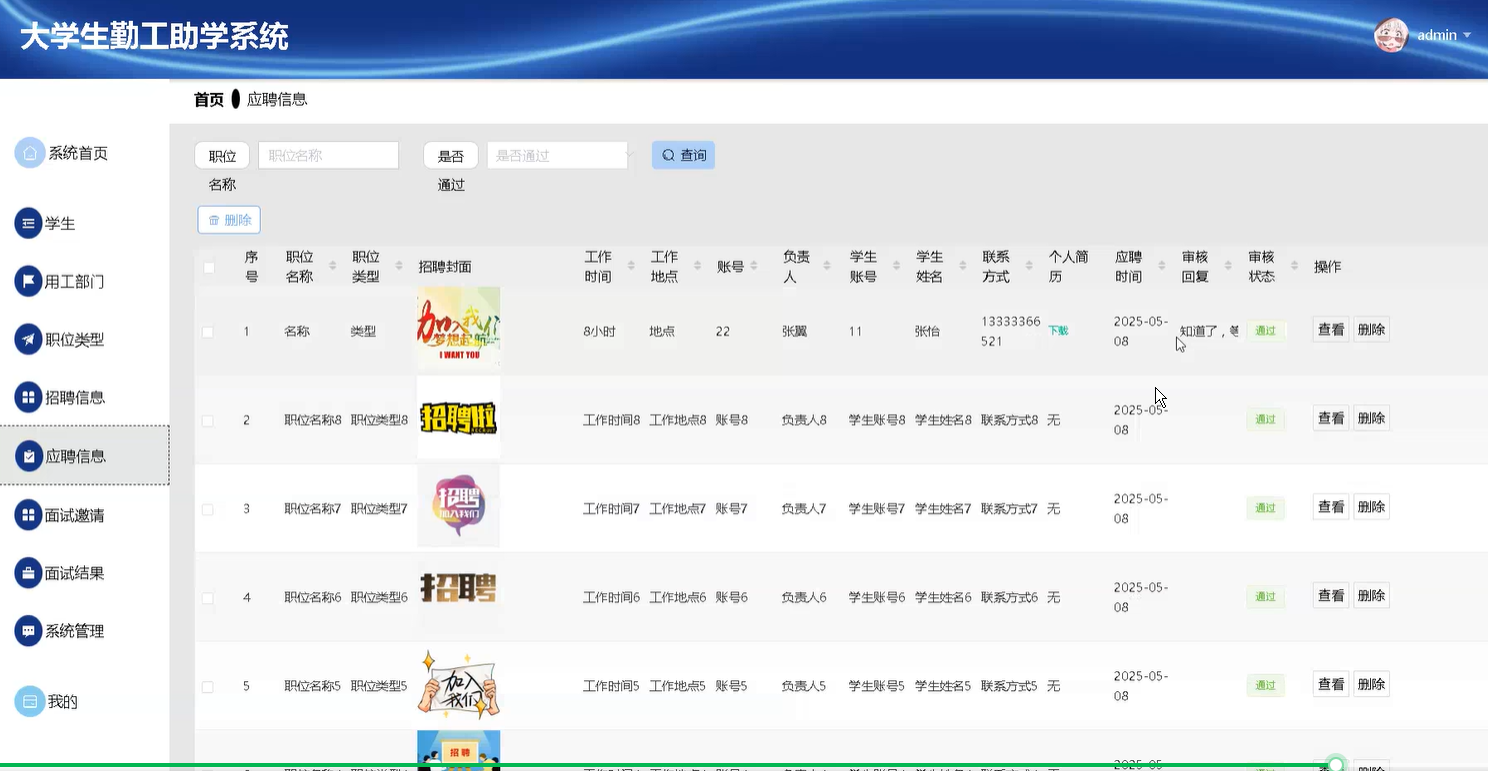Sort by 工作时间 column arrows
This screenshot has width=1488, height=771.
tap(631, 266)
